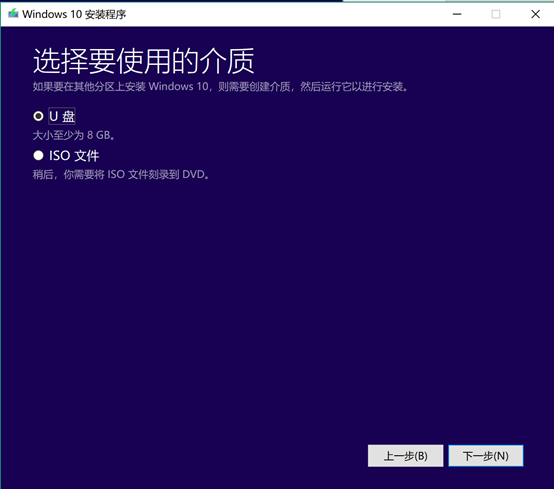Click the text 稍后，你需要将 ISO 文件刻录到 DVD。
This screenshot has width=554, height=489.
tap(121, 175)
